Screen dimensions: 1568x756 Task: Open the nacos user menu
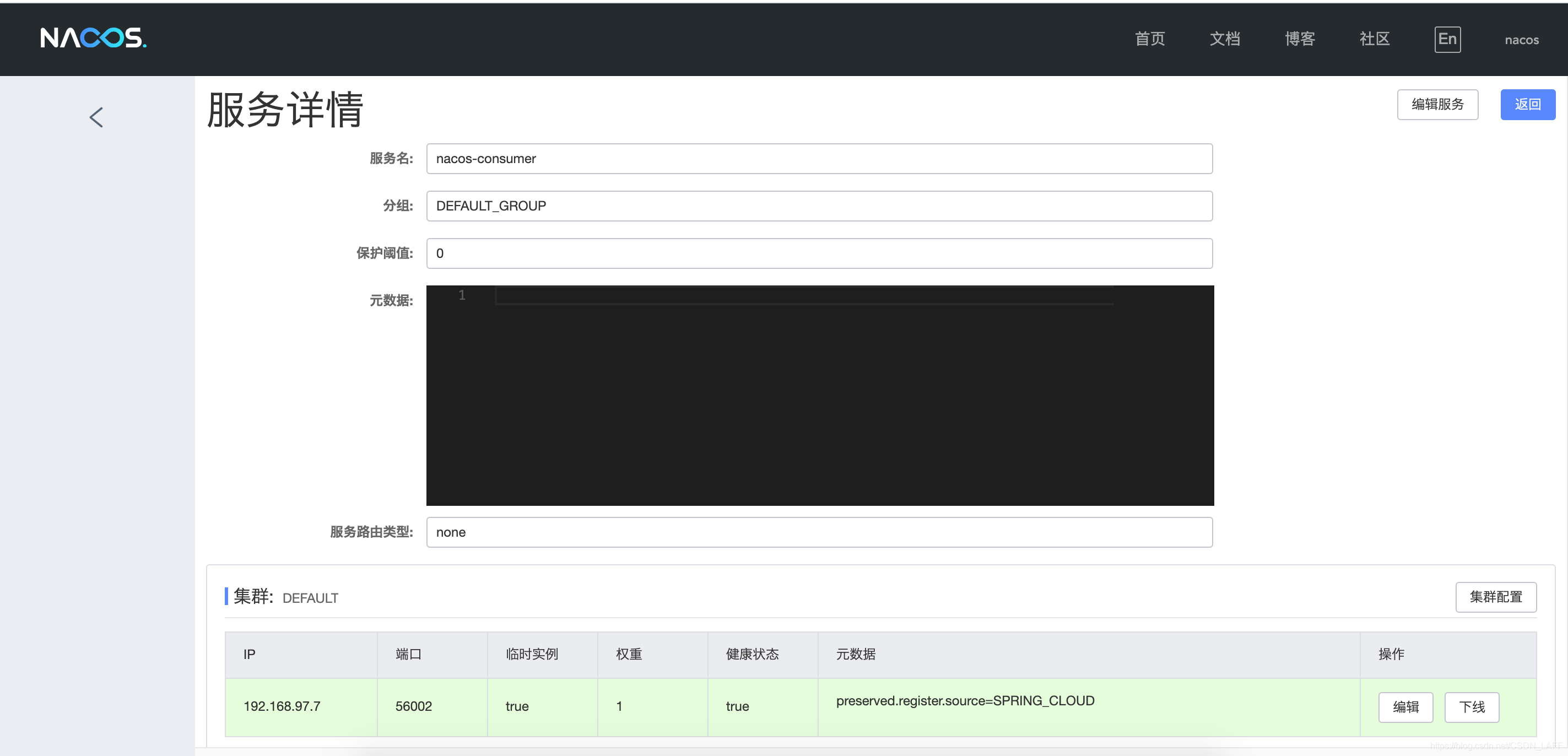(x=1521, y=40)
